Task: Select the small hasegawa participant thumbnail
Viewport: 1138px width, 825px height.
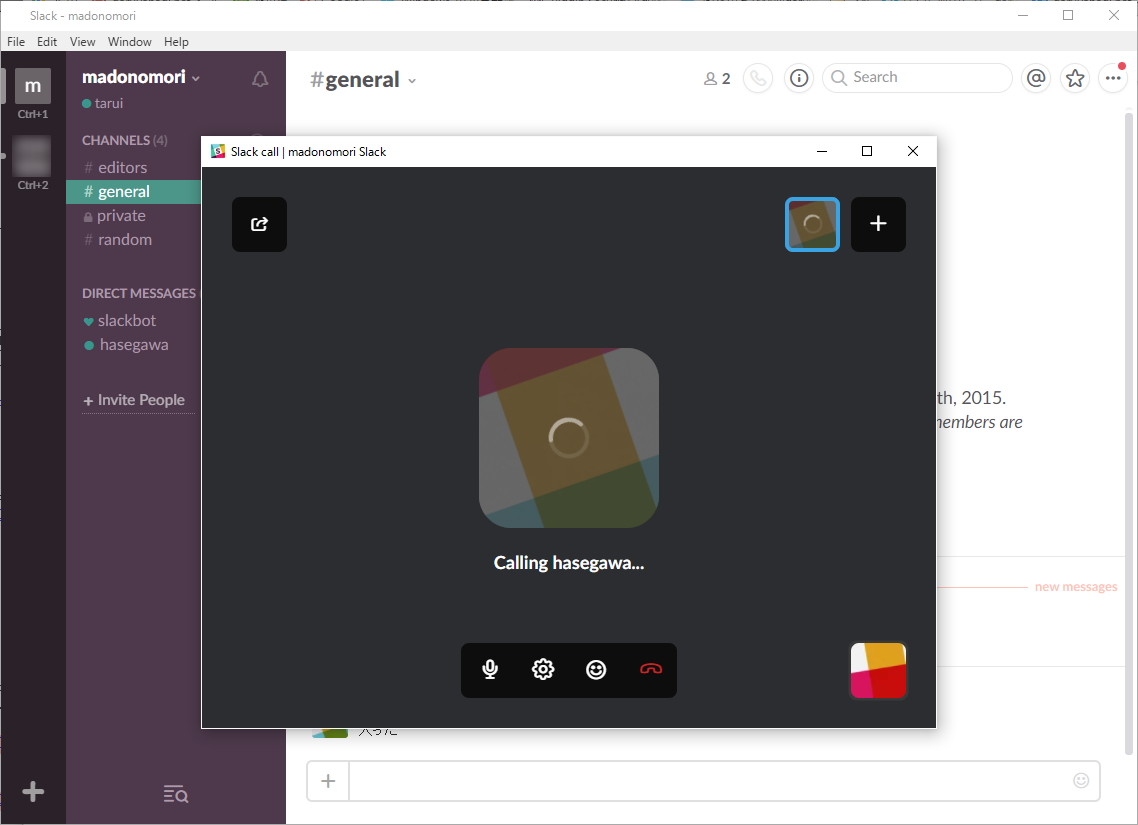Action: [812, 224]
